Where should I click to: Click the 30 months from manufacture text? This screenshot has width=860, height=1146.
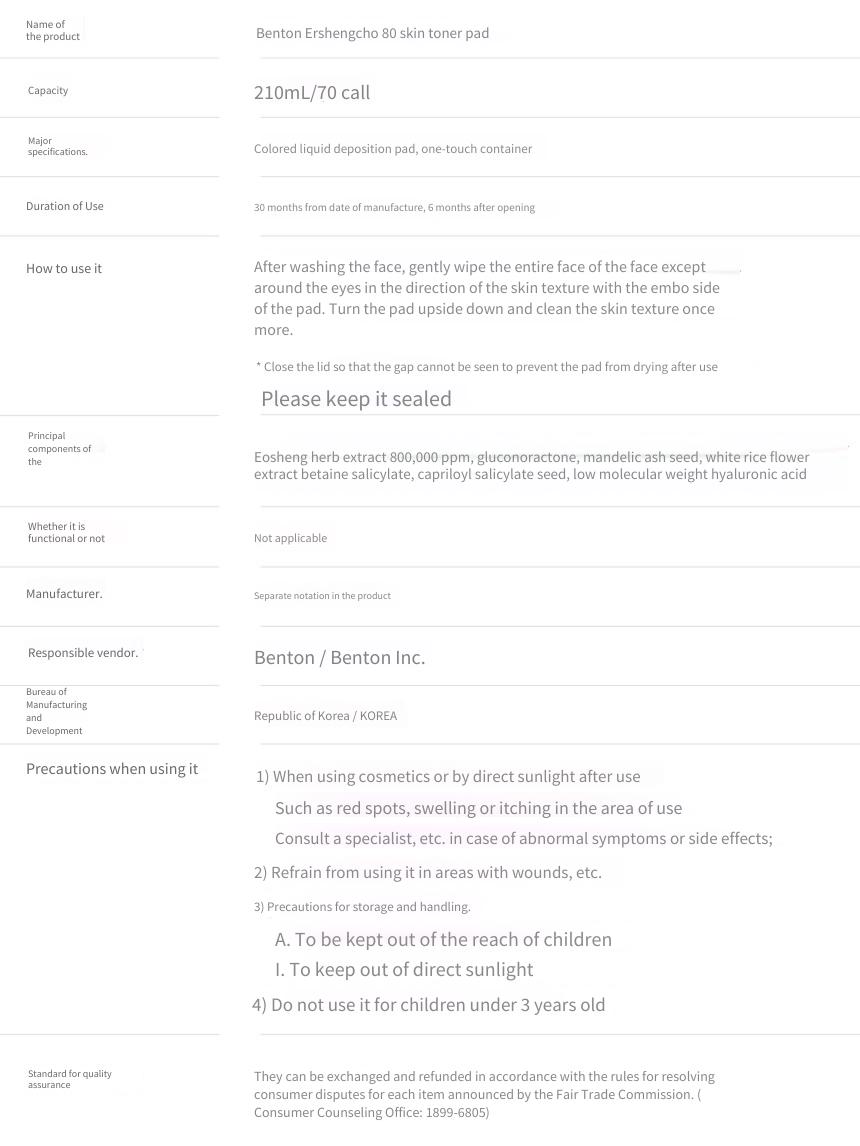coord(395,208)
